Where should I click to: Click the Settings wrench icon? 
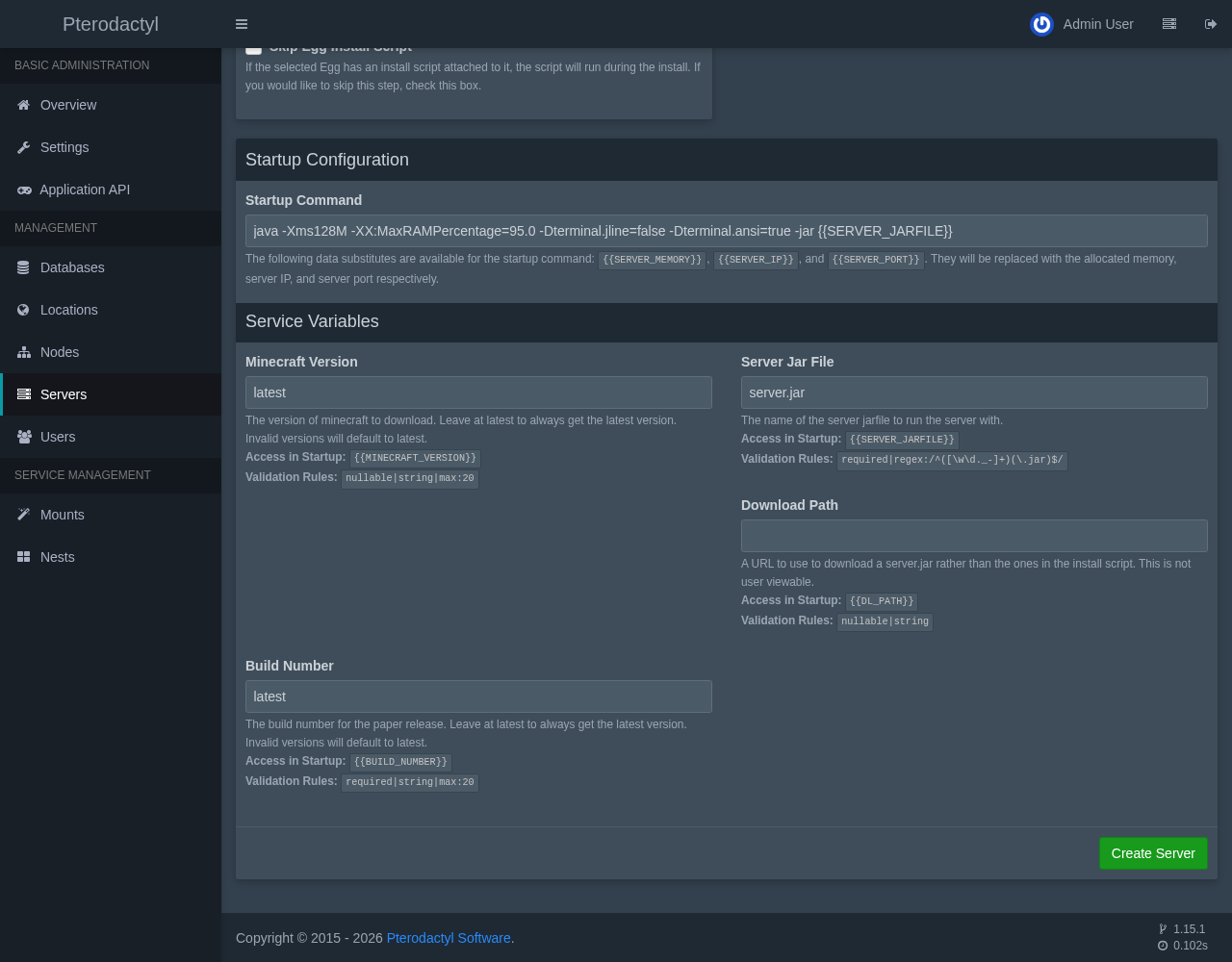click(x=24, y=147)
